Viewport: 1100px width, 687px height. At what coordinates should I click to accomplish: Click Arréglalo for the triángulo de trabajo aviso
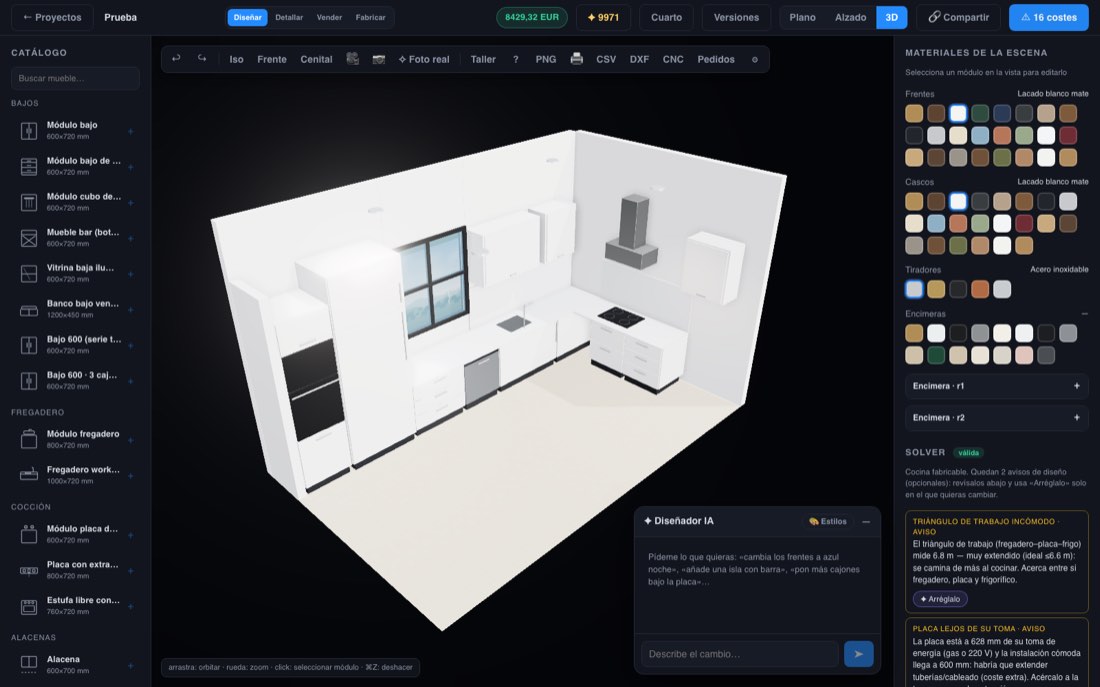click(940, 599)
